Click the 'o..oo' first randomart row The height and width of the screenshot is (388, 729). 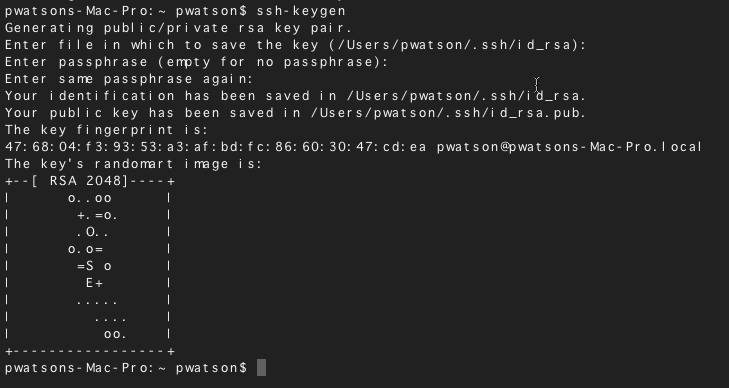tap(89, 198)
